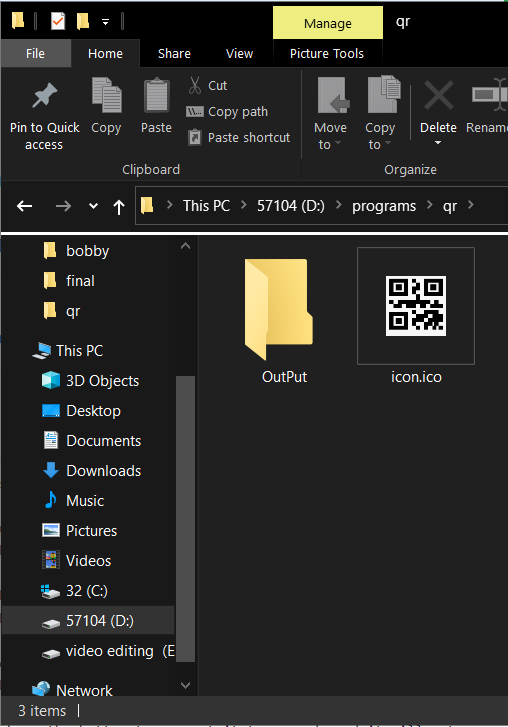Click the address bar folder icon
This screenshot has height=727, width=508.
point(147,205)
